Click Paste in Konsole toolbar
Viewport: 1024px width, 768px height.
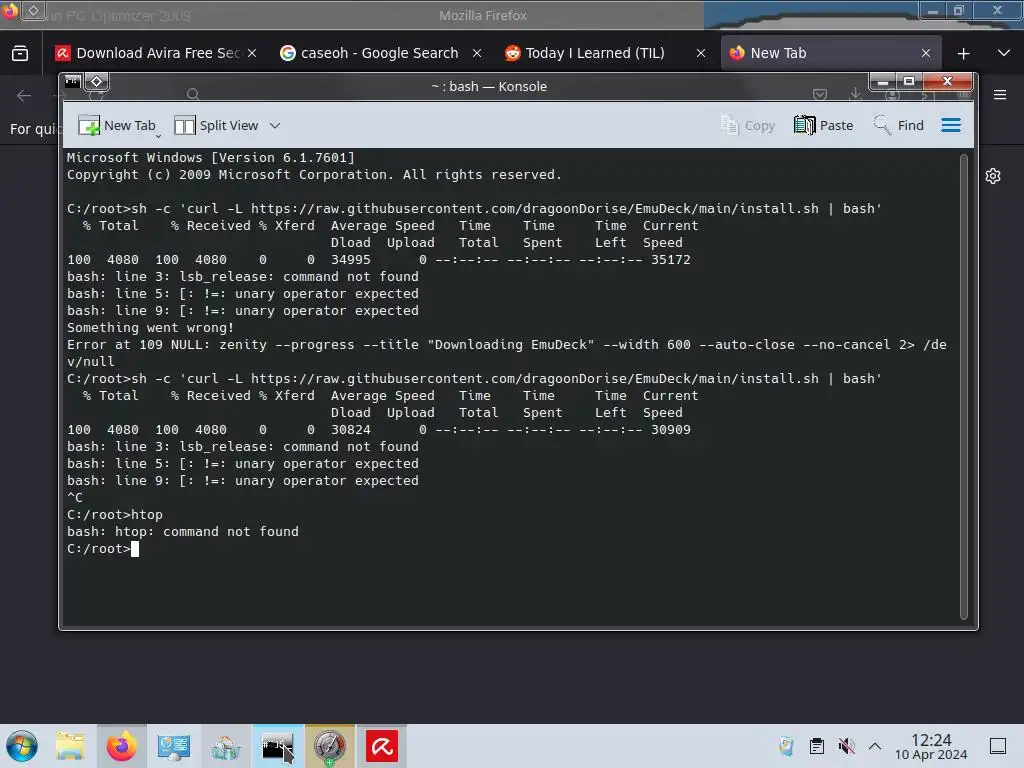pyautogui.click(x=824, y=125)
